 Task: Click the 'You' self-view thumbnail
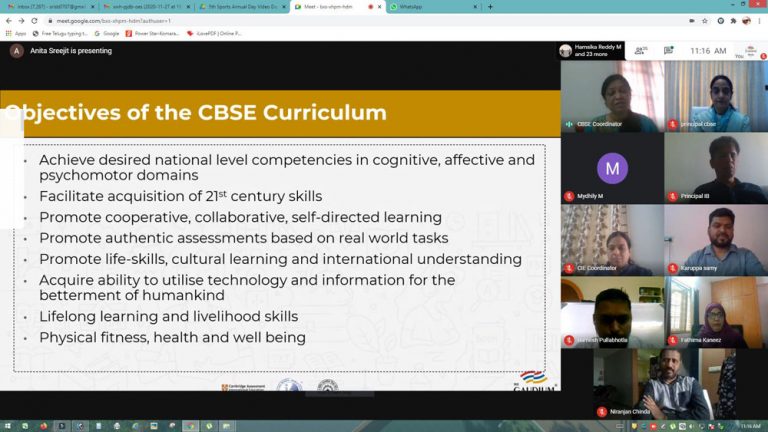tap(751, 51)
